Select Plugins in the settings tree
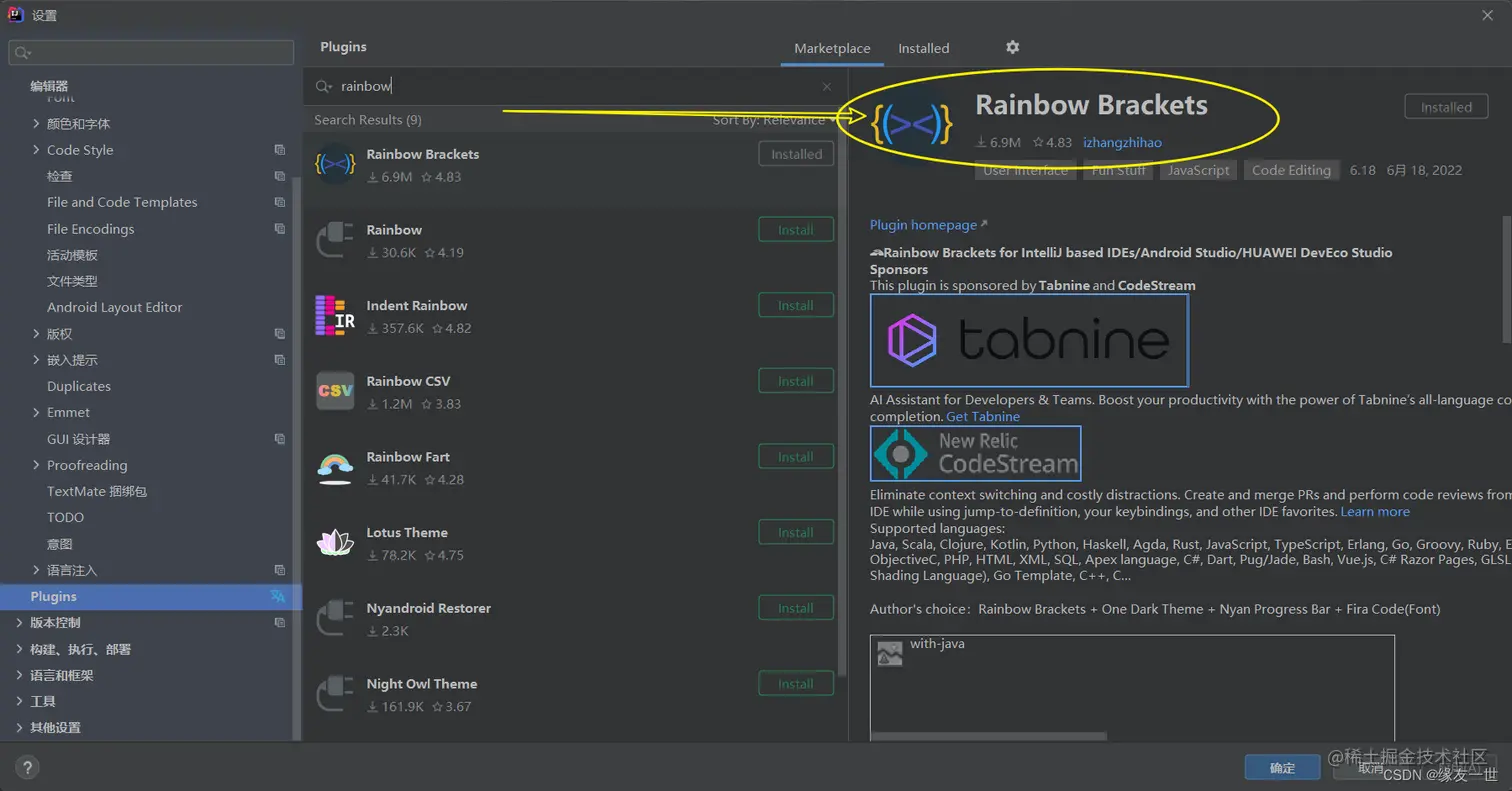The height and width of the screenshot is (791, 1512). point(150,596)
